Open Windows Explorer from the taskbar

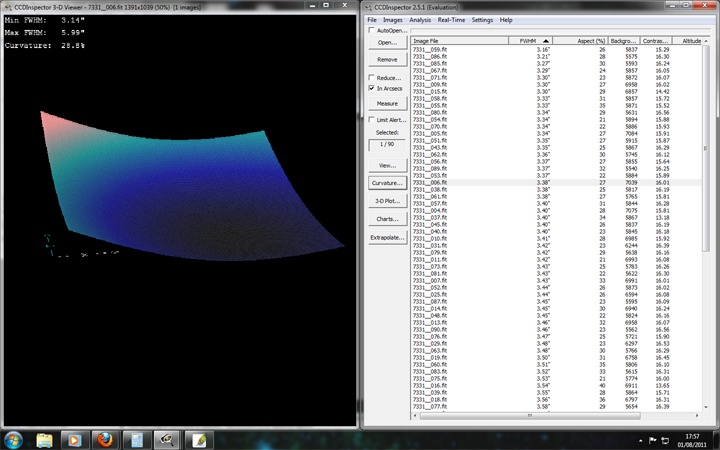pyautogui.click(x=45, y=440)
